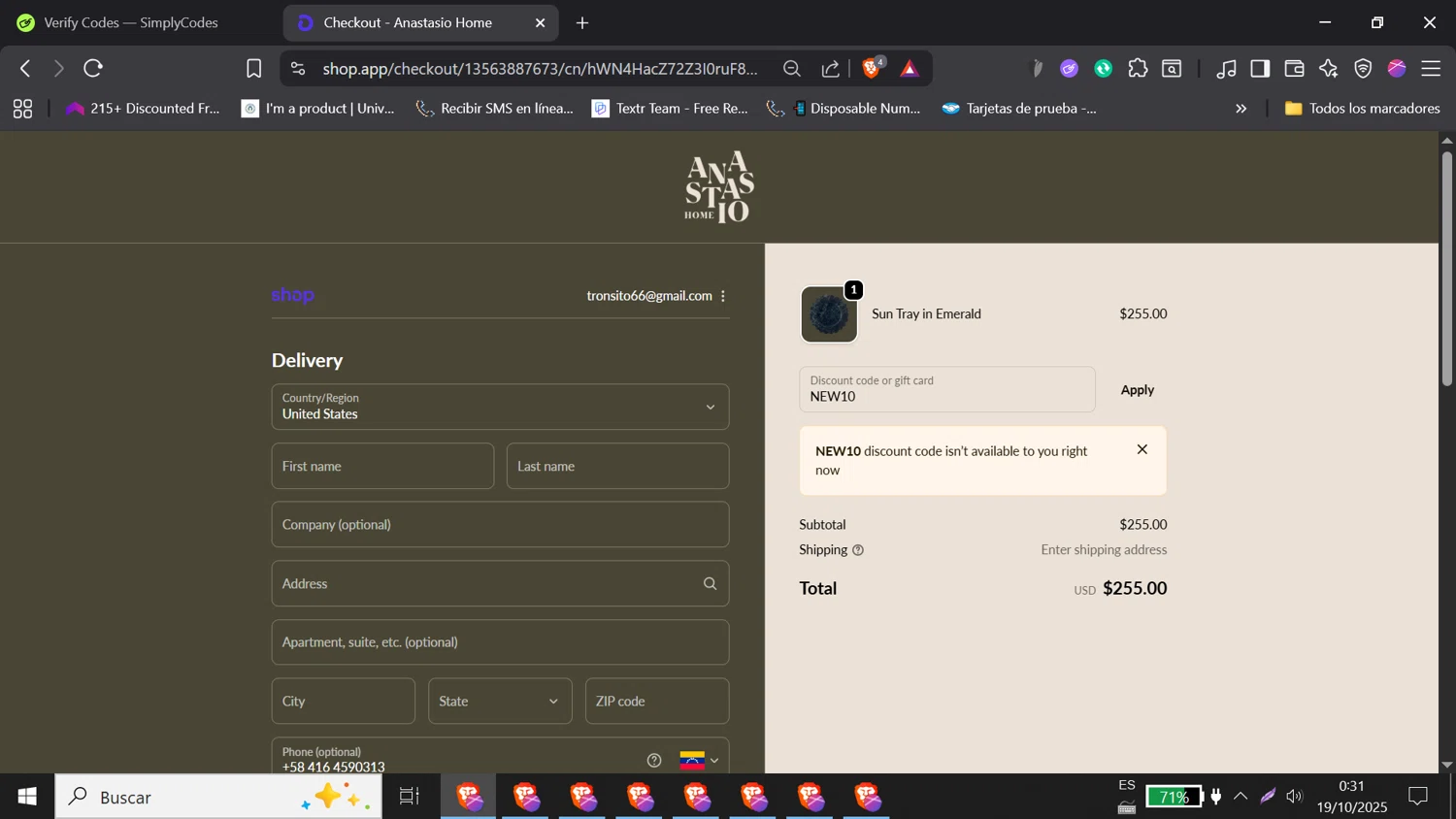Click the Company (optional) field
The image size is (1456, 819).
point(500,525)
